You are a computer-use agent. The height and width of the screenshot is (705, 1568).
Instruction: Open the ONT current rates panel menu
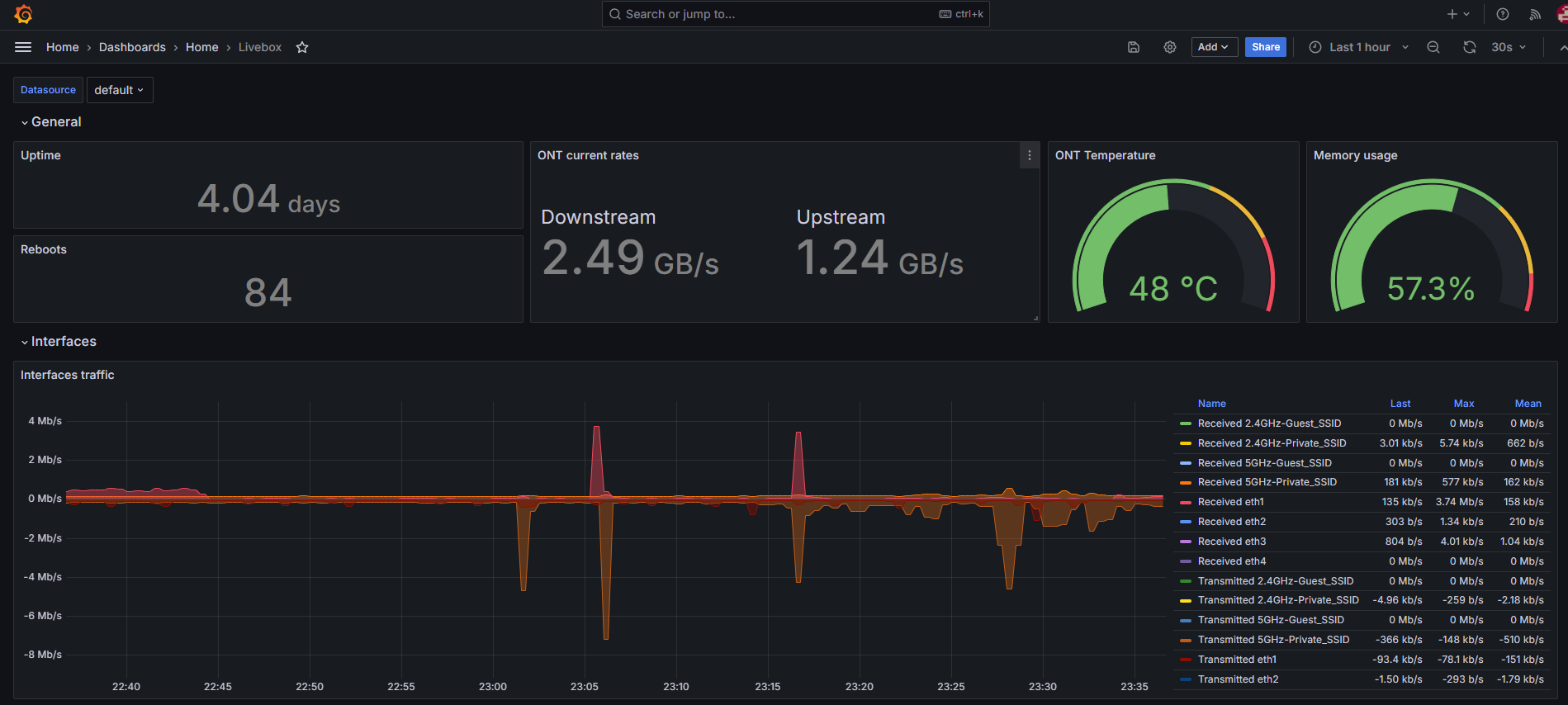click(x=1030, y=155)
